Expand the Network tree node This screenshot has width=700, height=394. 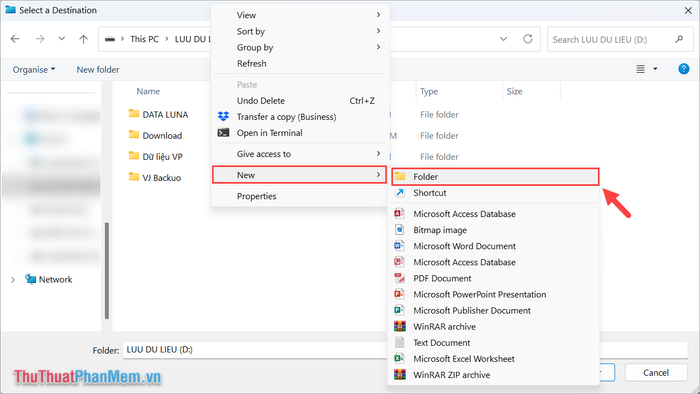coord(12,280)
